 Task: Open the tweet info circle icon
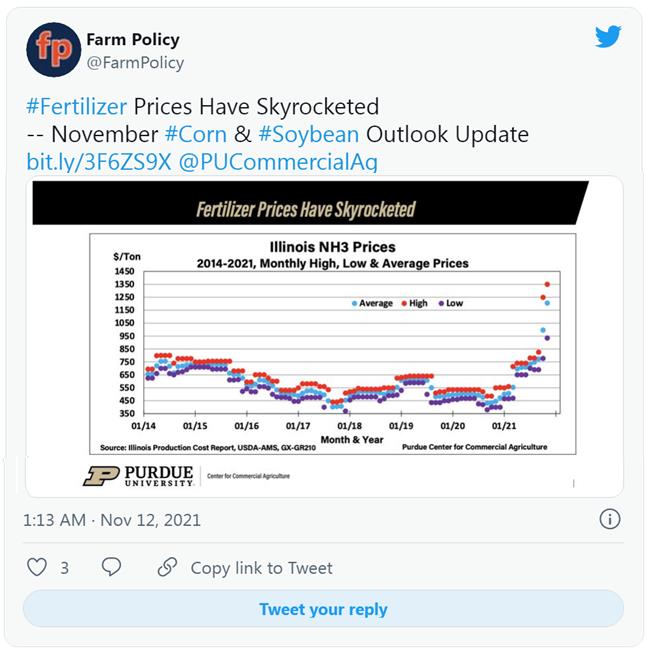click(x=610, y=519)
